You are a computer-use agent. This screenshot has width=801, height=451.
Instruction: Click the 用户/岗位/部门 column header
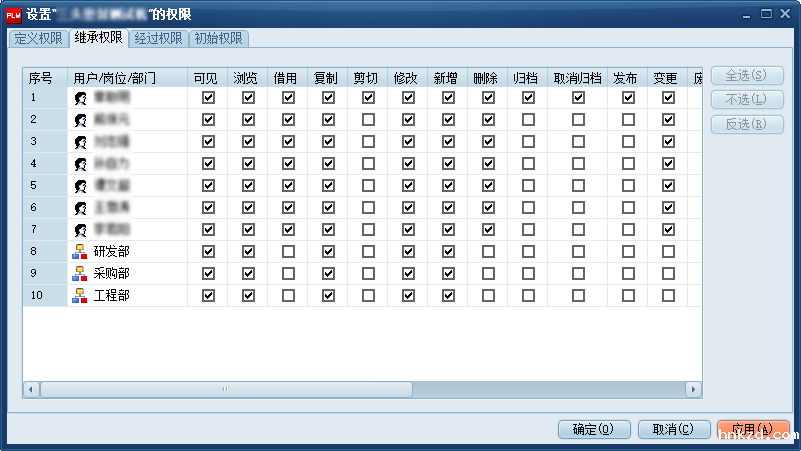point(114,77)
